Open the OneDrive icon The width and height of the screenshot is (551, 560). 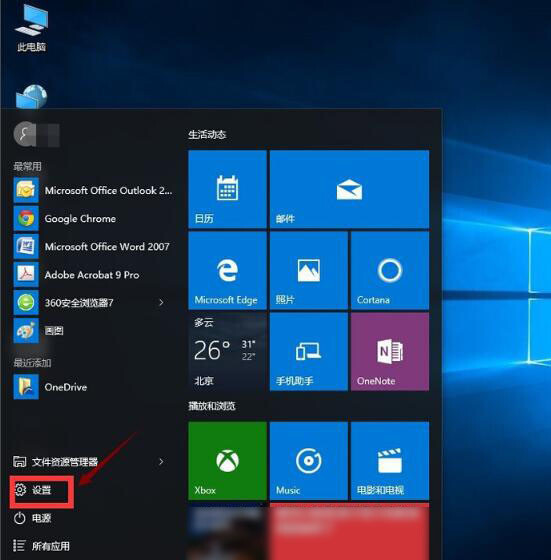coord(26,387)
